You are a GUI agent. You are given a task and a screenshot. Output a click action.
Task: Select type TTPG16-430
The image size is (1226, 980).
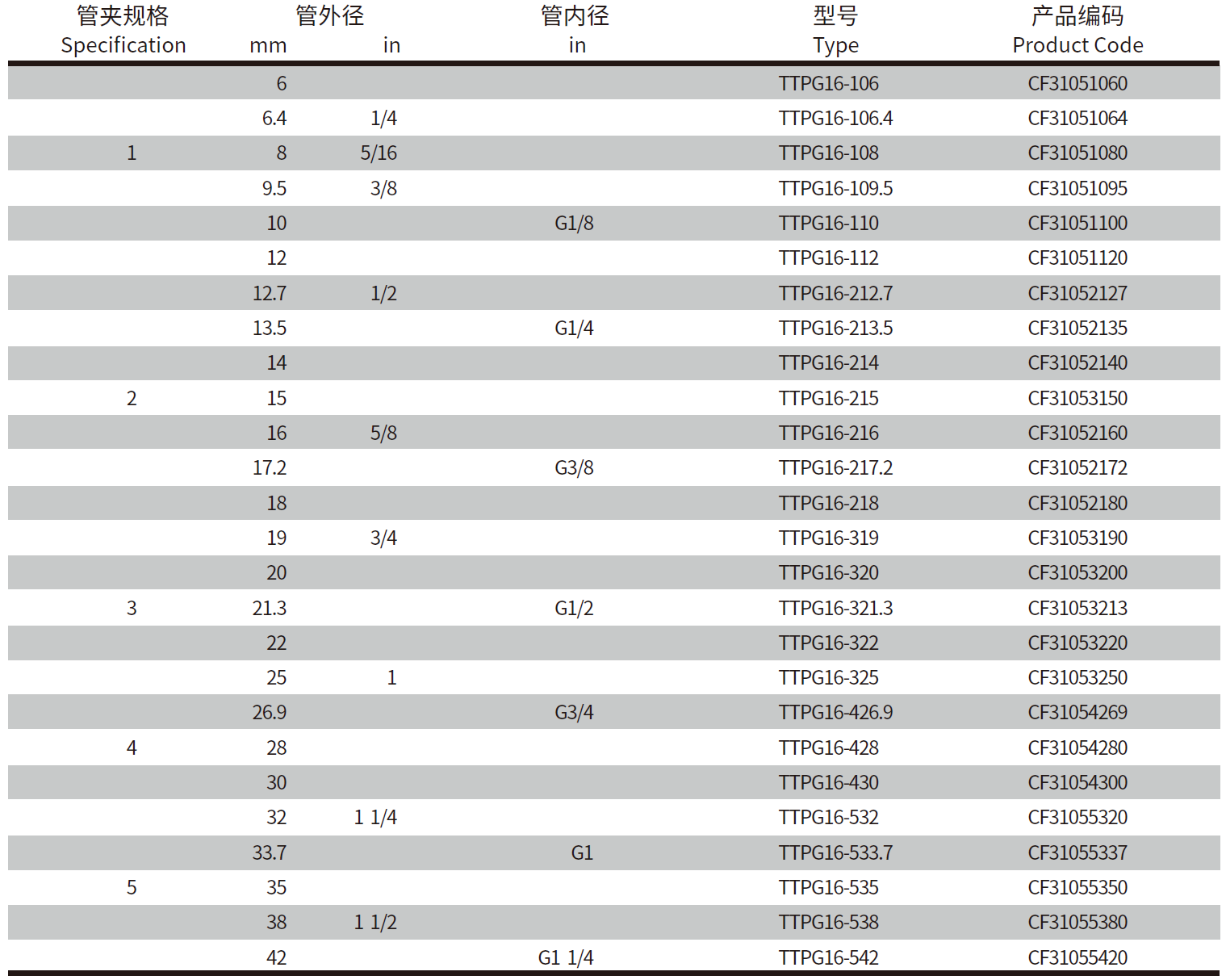(828, 782)
